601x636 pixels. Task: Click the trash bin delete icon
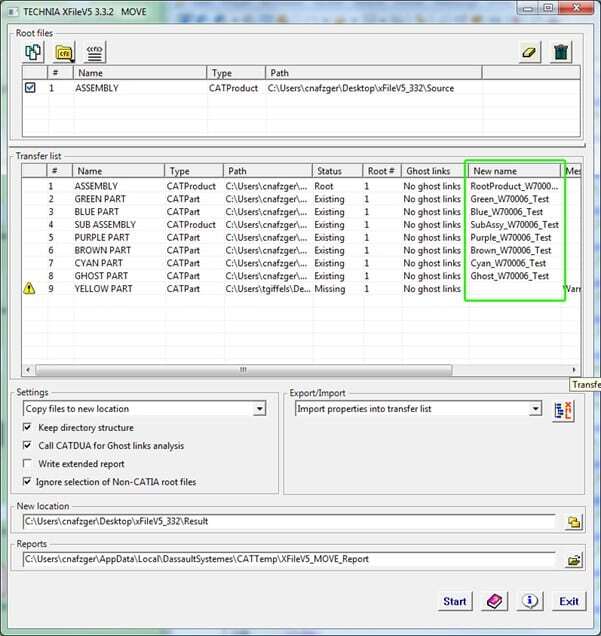pyautogui.click(x=561, y=52)
